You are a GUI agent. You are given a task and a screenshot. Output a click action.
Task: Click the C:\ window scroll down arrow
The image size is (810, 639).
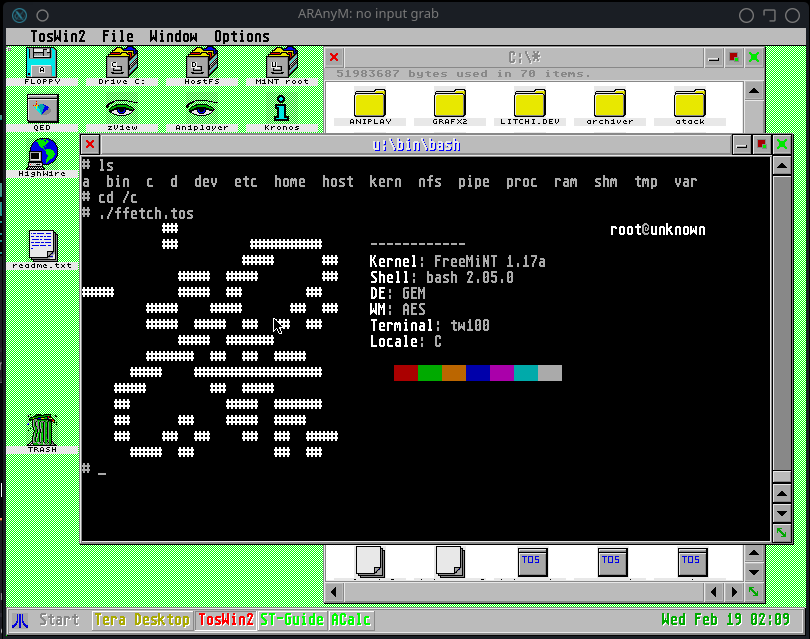[754, 572]
